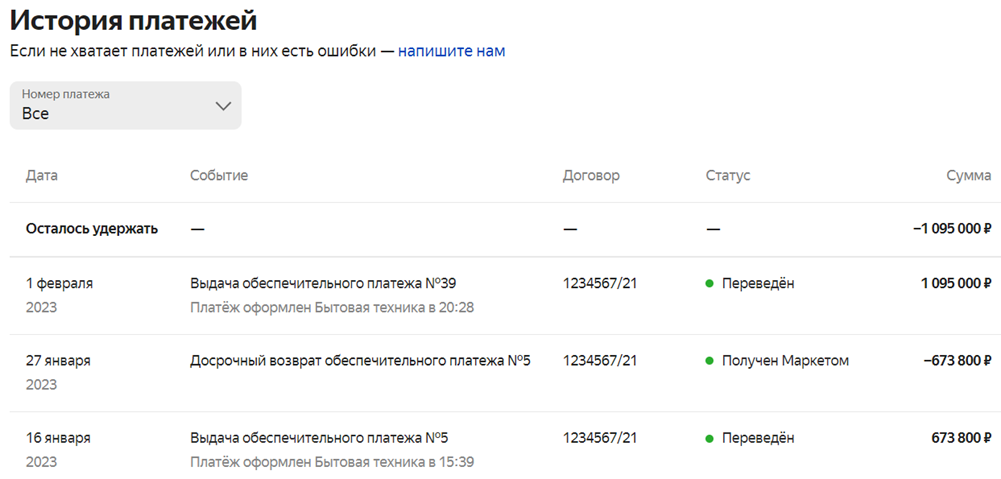The height and width of the screenshot is (479, 1001).
Task: Expand the 'Номер платежа' dropdown
Action: pyautogui.click(x=125, y=105)
